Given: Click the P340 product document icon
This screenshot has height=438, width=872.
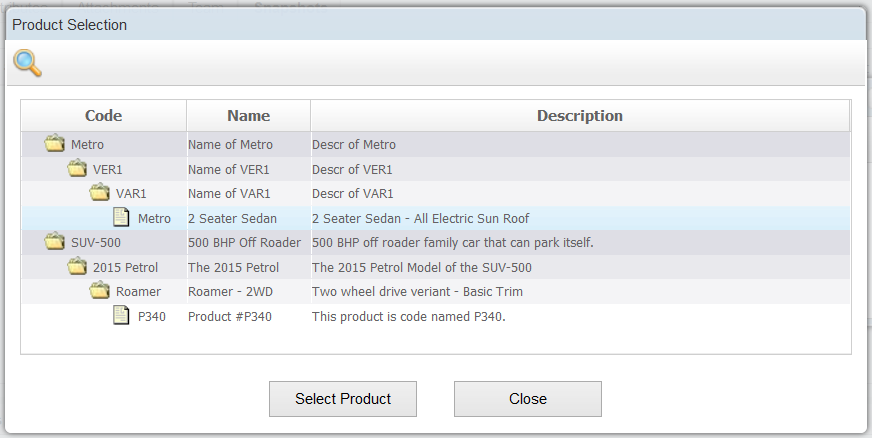Looking at the screenshot, I should tap(122, 315).
